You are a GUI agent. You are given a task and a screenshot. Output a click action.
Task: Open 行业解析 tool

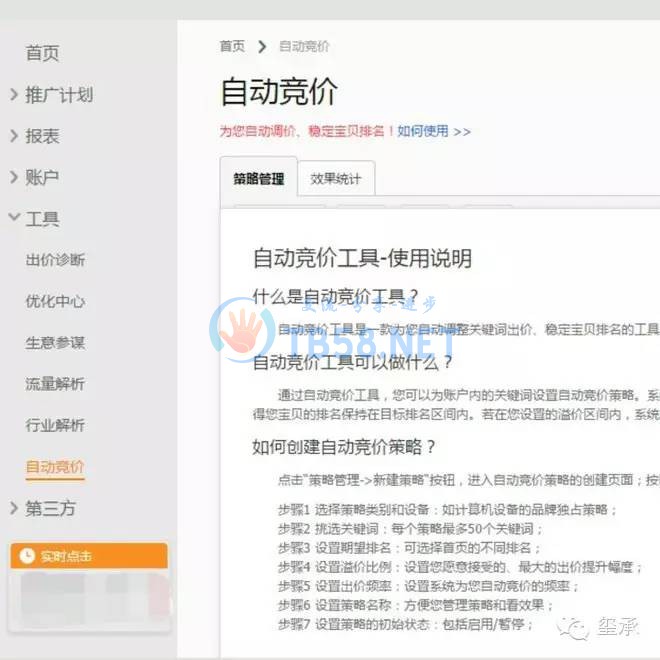pos(55,425)
